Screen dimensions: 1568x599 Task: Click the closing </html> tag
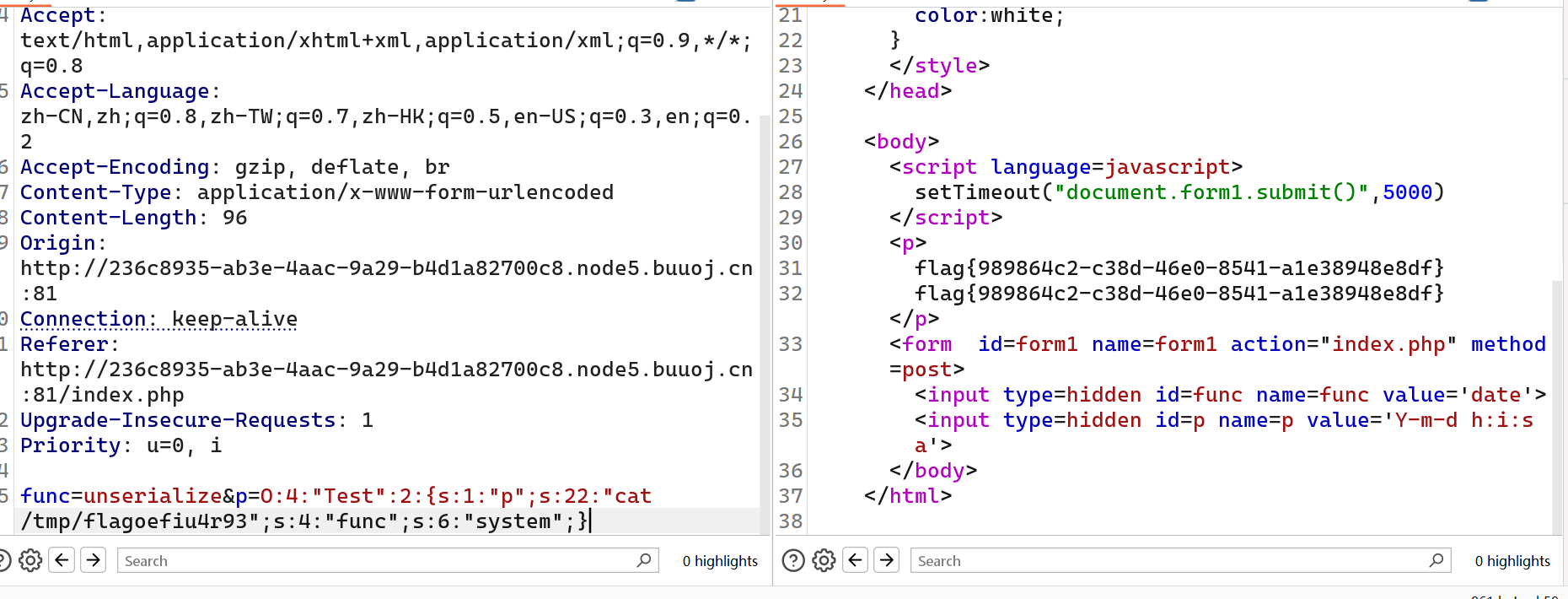pyautogui.click(x=908, y=496)
